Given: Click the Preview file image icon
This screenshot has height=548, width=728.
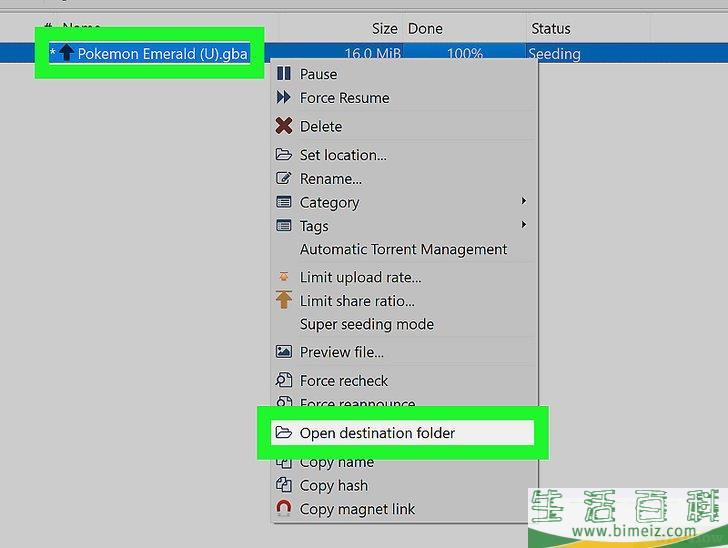Looking at the screenshot, I should [x=283, y=352].
